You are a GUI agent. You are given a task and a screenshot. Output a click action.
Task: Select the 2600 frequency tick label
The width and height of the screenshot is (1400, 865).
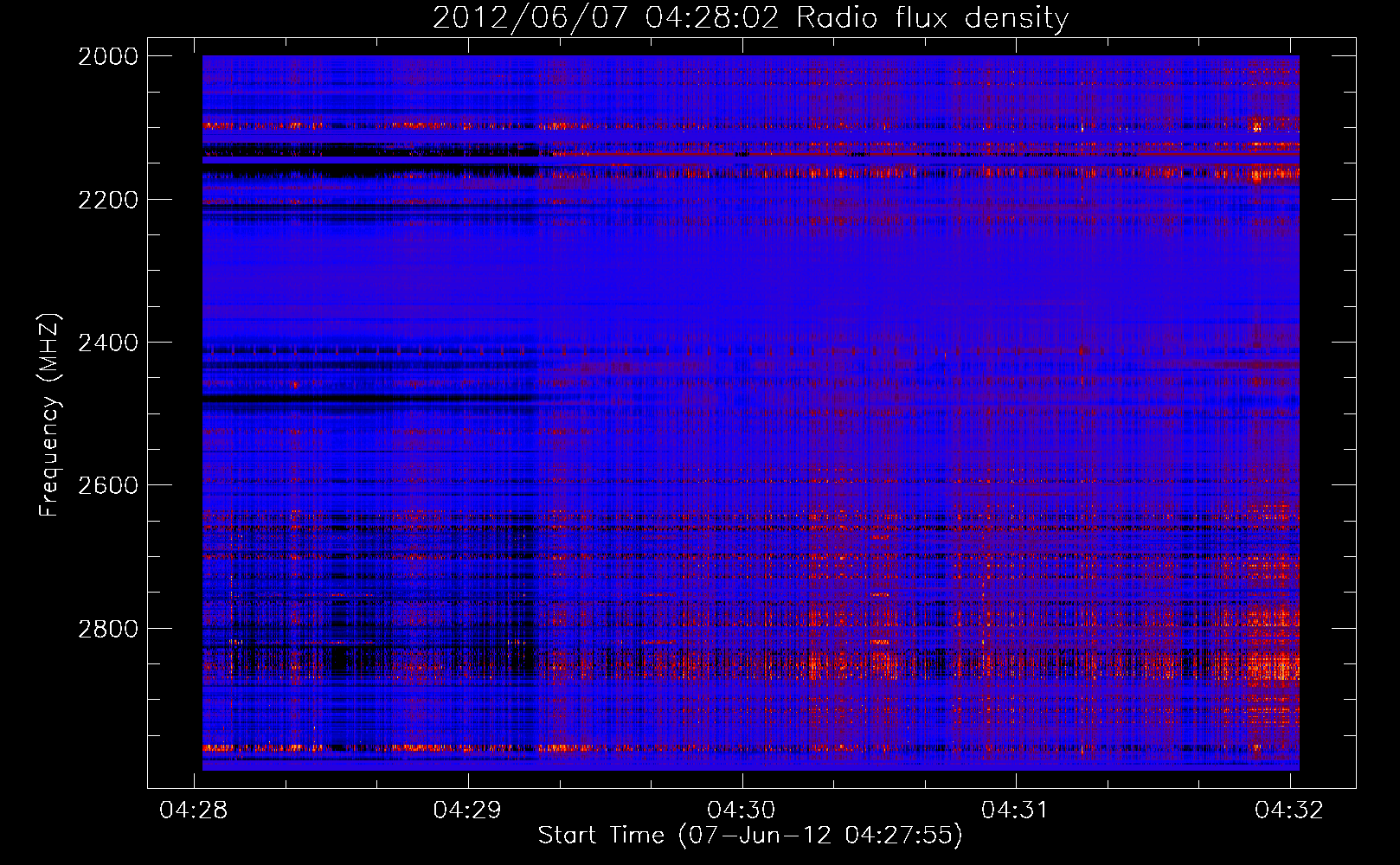[108, 485]
